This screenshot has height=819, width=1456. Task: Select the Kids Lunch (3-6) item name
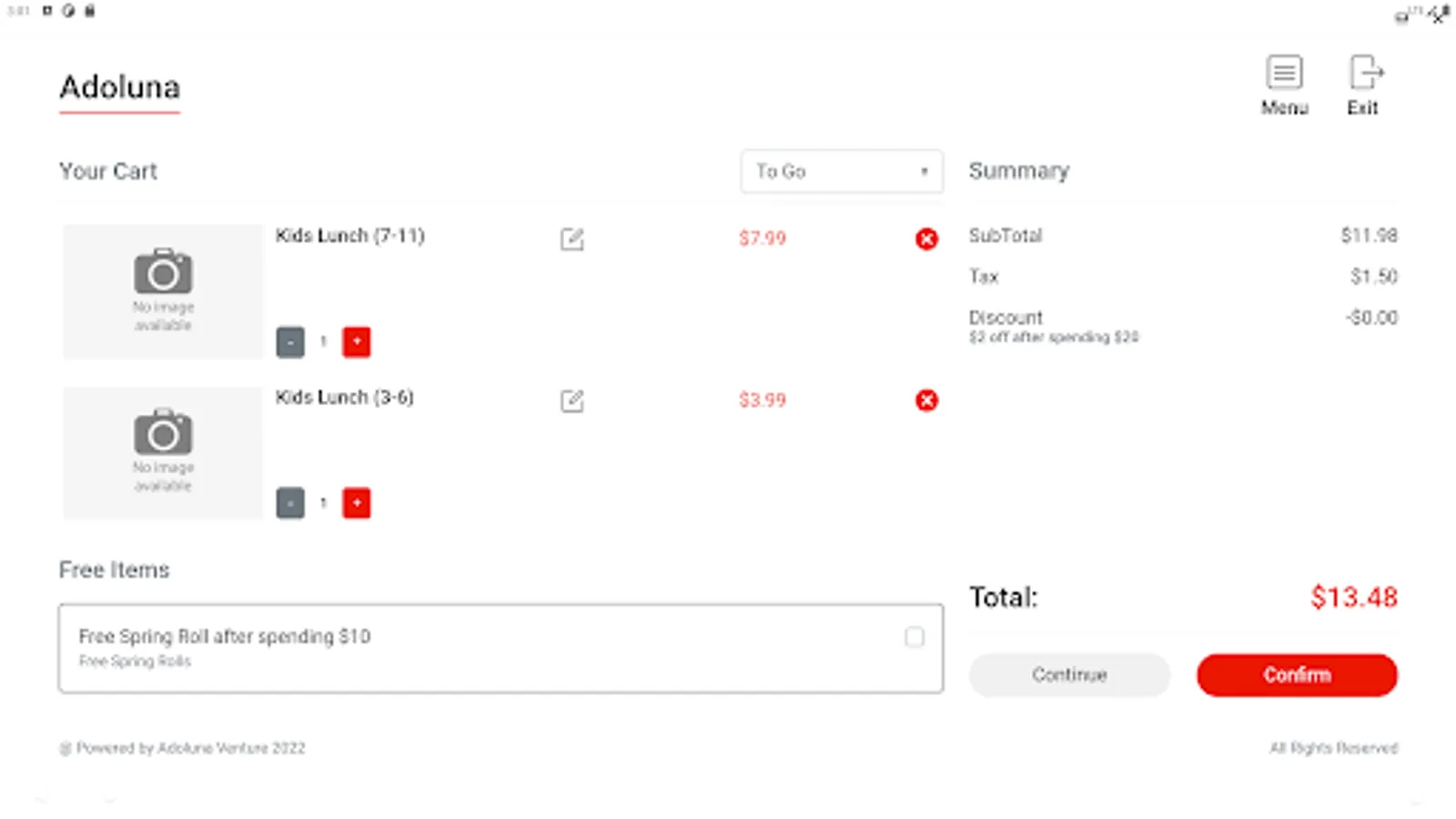(345, 398)
